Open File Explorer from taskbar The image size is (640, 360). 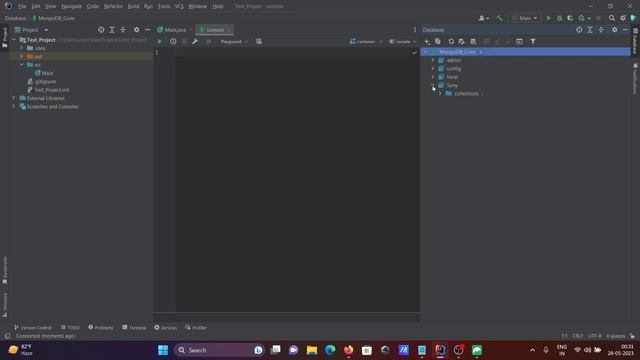click(312, 350)
